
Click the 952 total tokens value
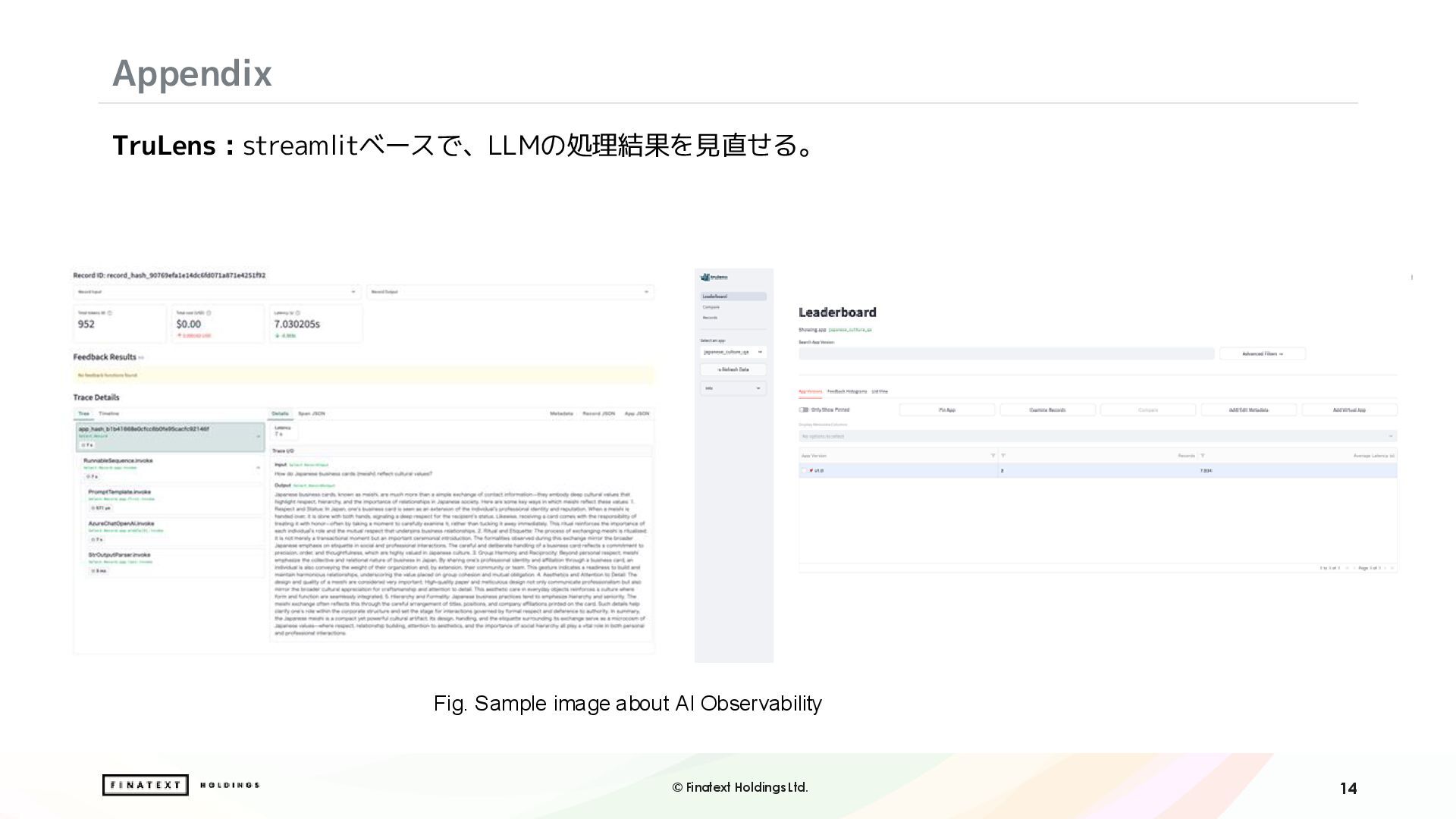pos(86,324)
